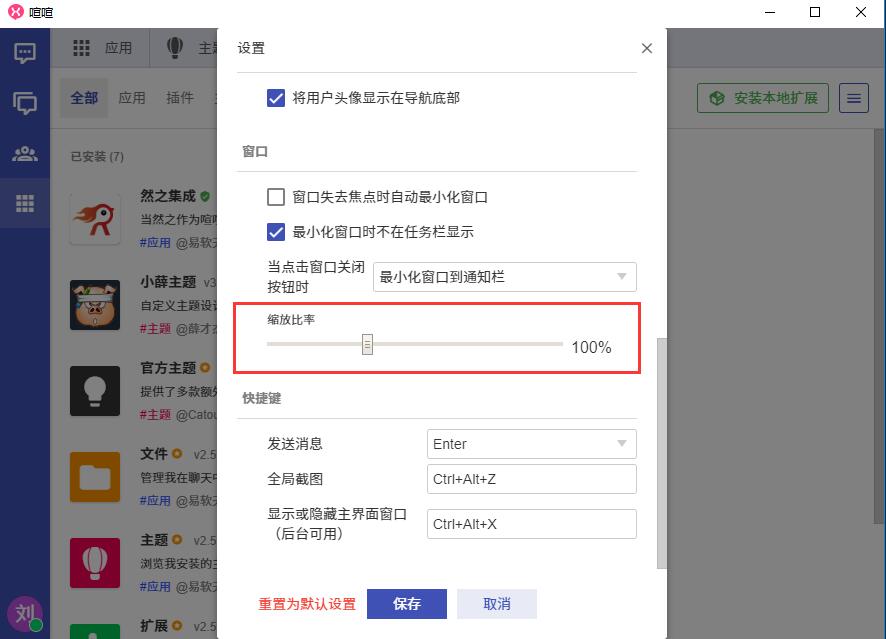Click the 缩放比率 slider handle
This screenshot has width=886, height=639.
click(367, 345)
